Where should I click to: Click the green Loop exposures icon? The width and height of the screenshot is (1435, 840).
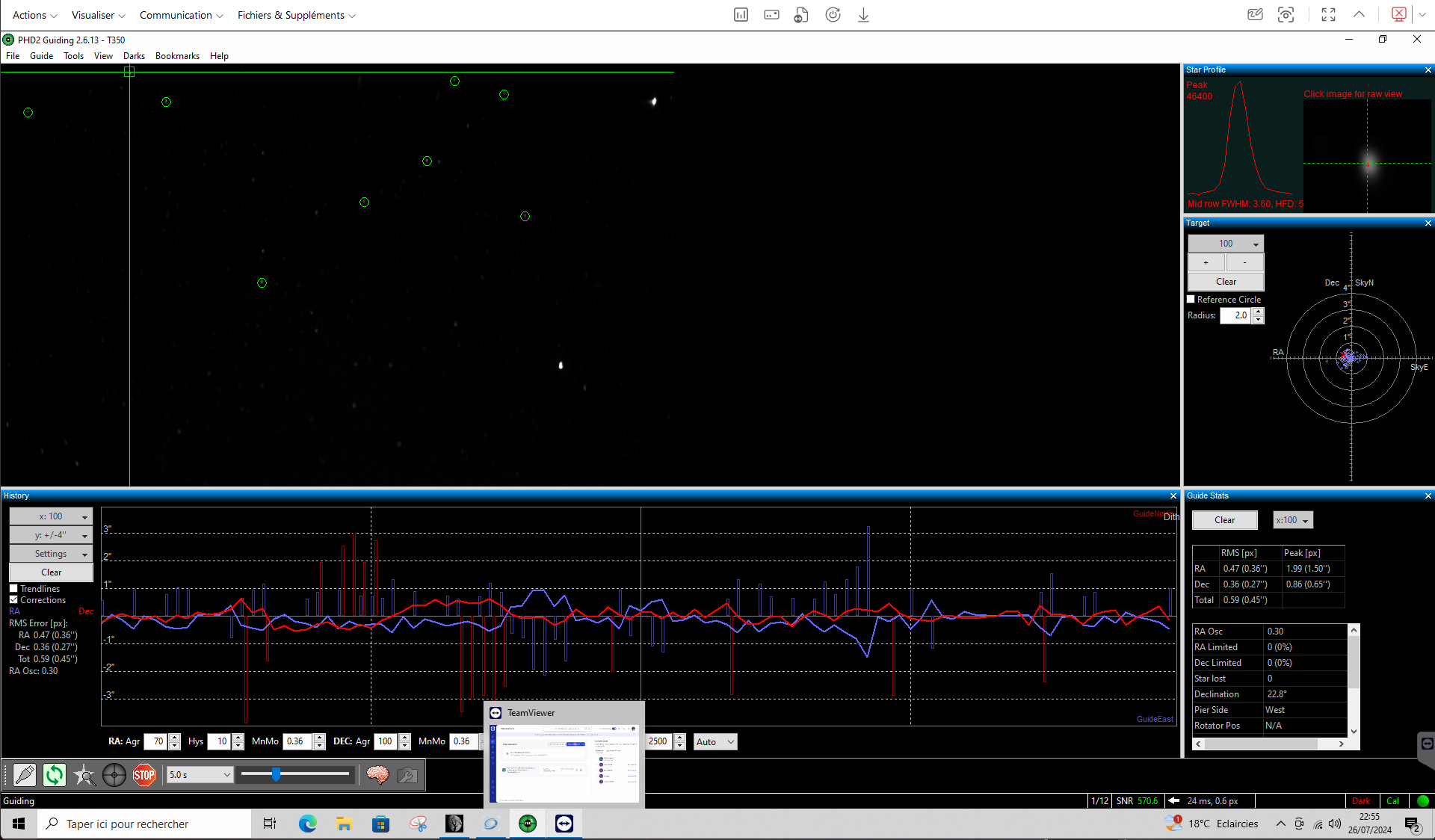pos(54,775)
